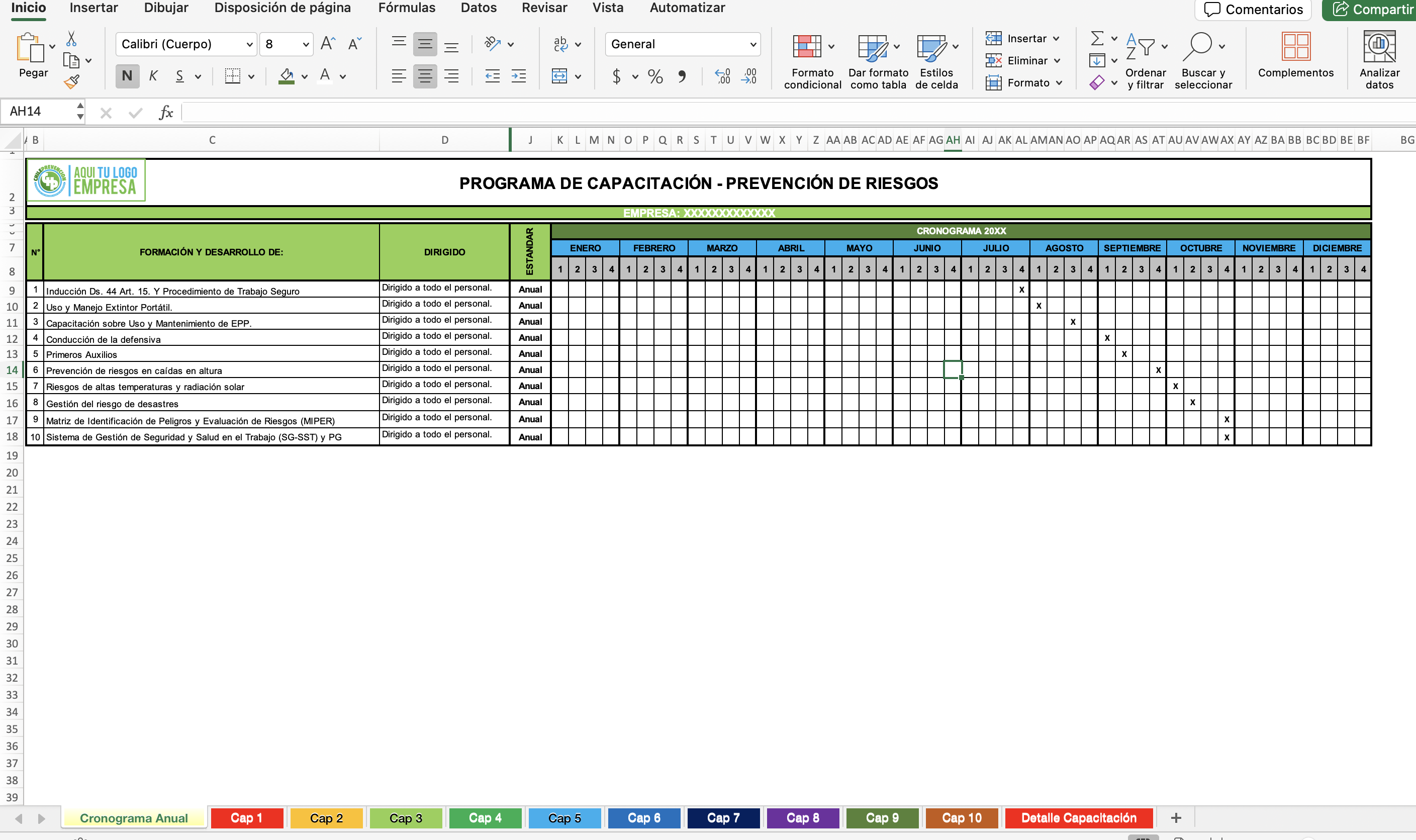Screen dimensions: 1416x840
Task: Open Ordenar y filtrar
Action: tap(1146, 59)
